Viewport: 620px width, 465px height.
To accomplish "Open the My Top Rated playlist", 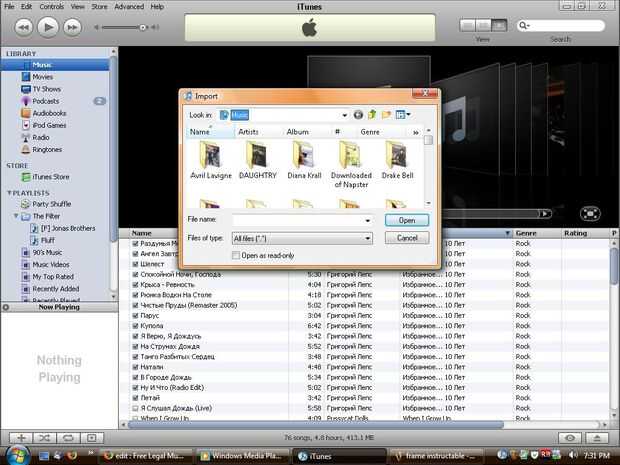I will point(53,277).
